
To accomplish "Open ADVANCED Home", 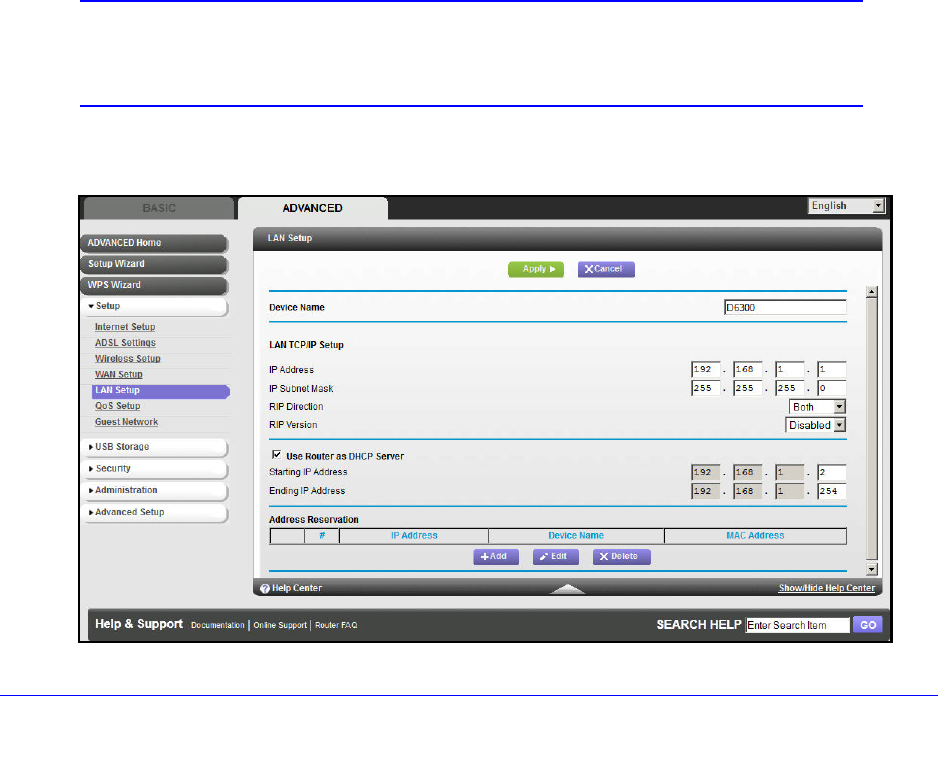I will click(155, 243).
